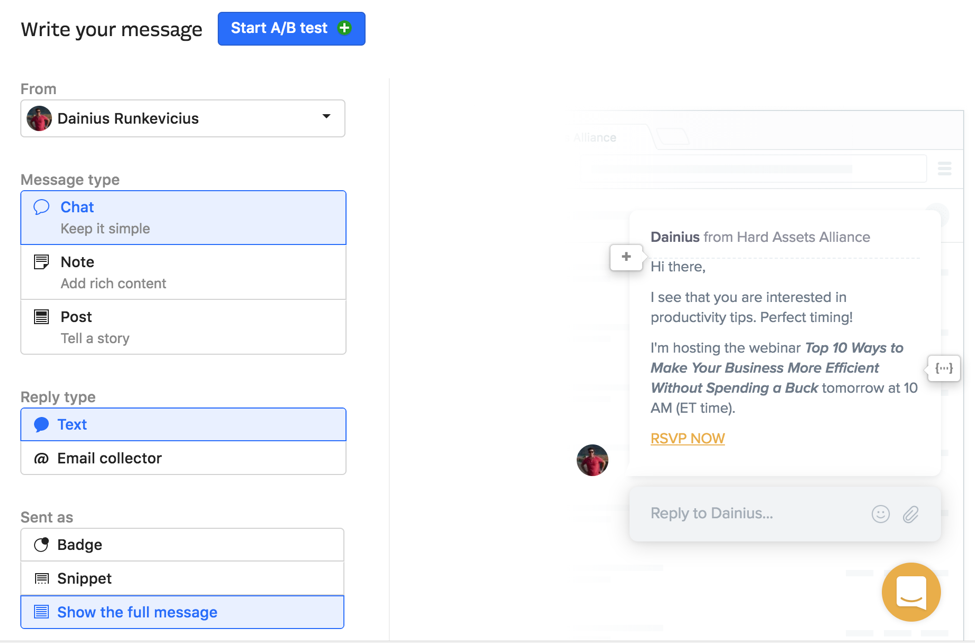Click the emoji smiley icon in reply box
Image resolution: width=975 pixels, height=643 pixels.
[880, 514]
